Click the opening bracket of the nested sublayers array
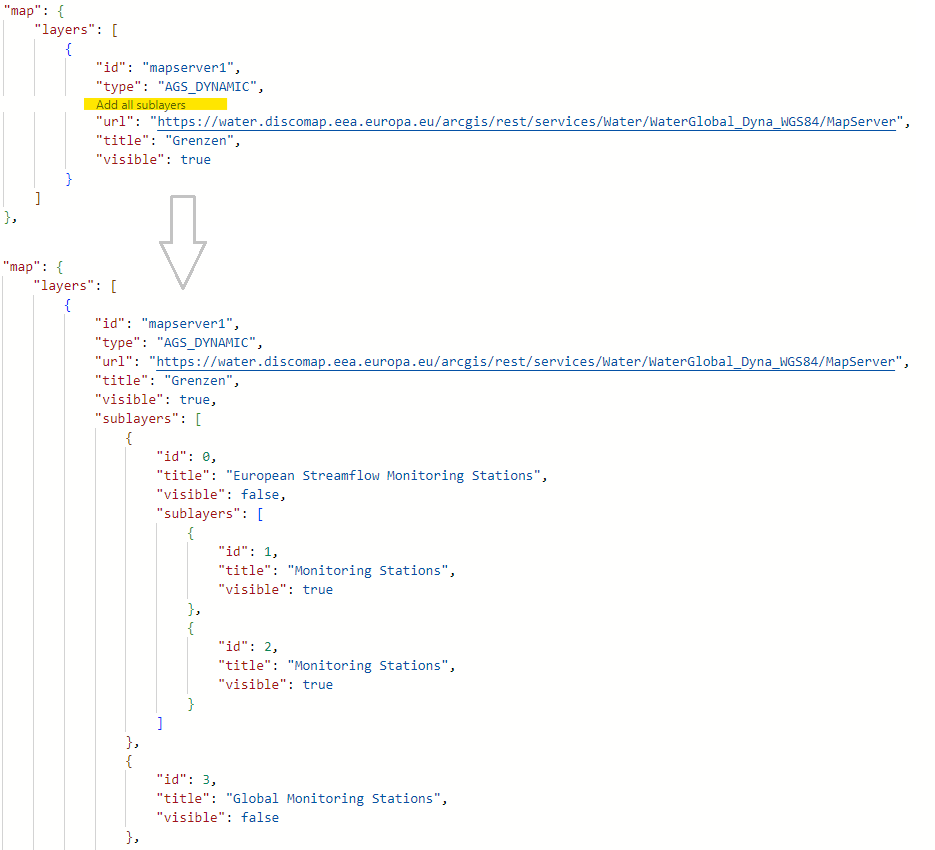 pyautogui.click(x=259, y=513)
